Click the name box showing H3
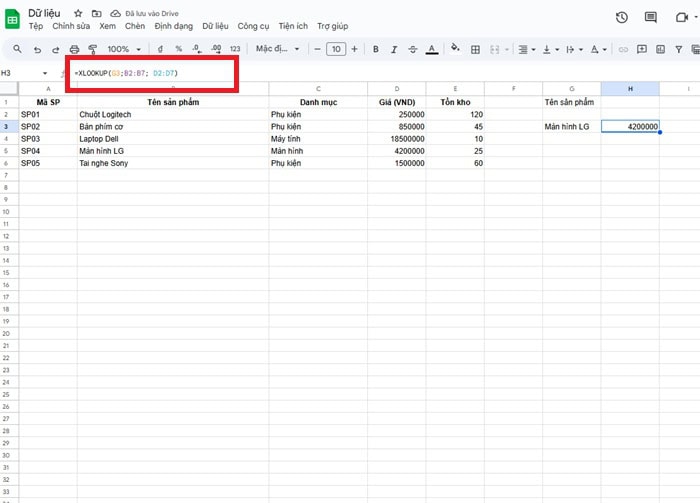Screen dimensions: 700x503 (x=22, y=73)
